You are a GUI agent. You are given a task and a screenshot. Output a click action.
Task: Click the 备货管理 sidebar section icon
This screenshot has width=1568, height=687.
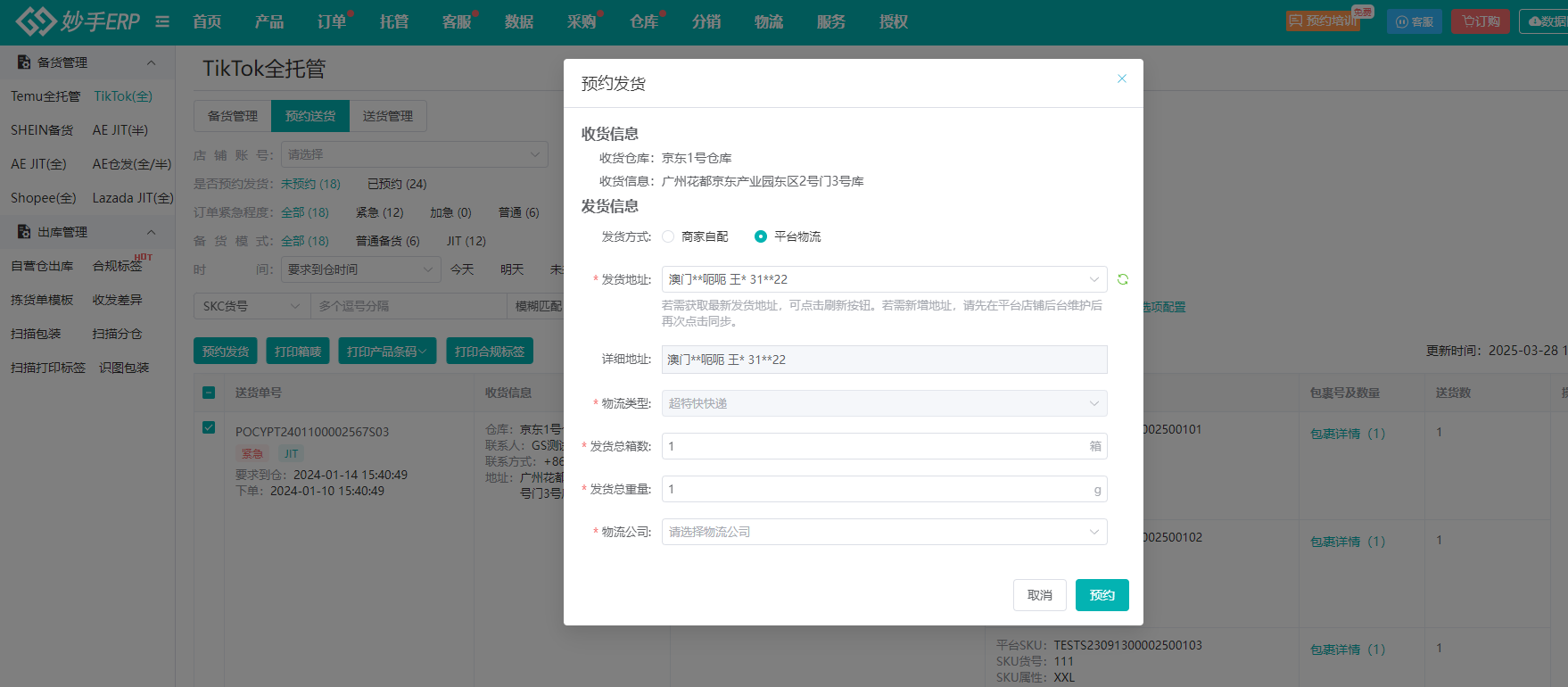(x=24, y=62)
